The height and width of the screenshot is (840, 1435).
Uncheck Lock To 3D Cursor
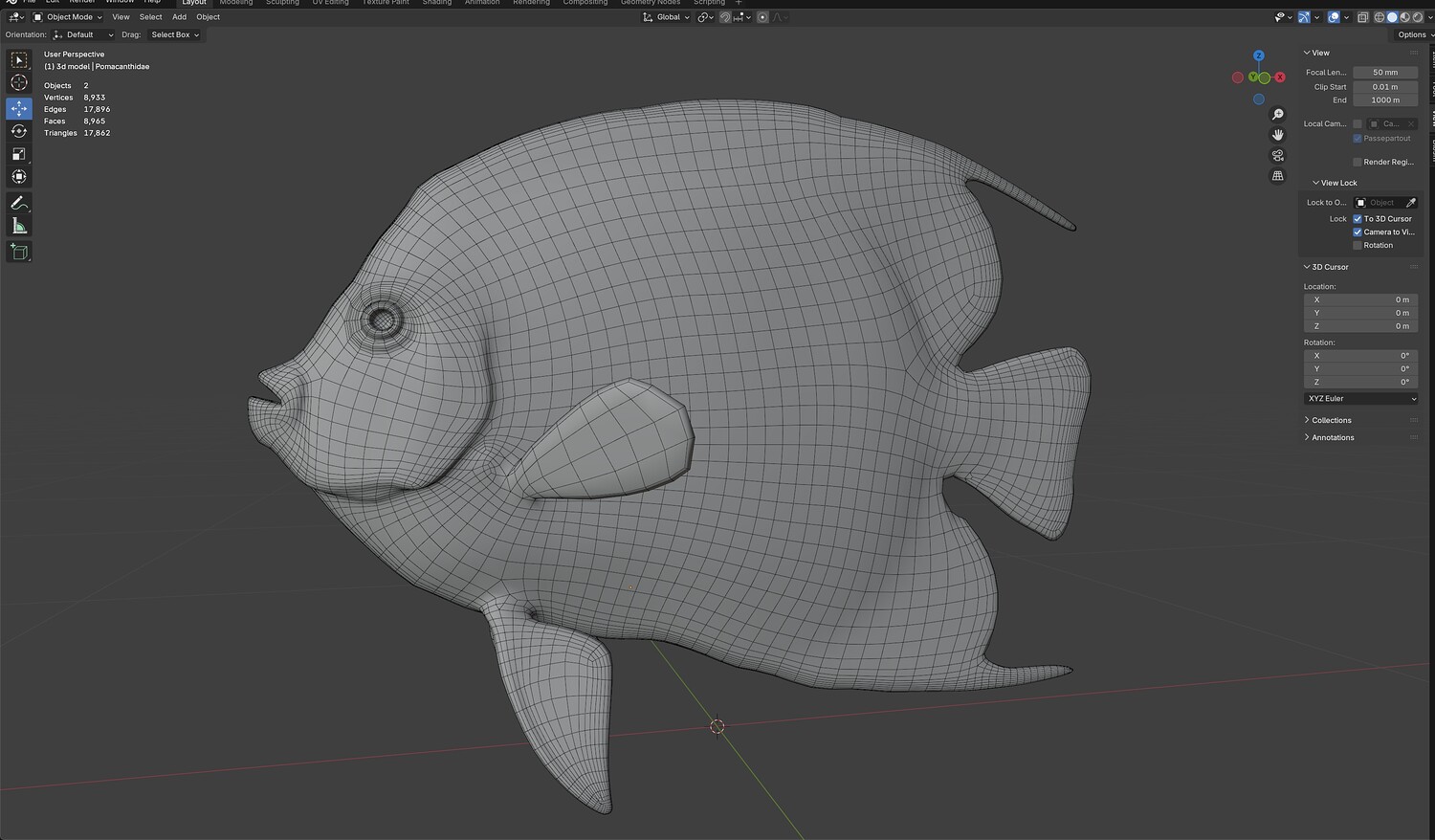(x=1358, y=219)
